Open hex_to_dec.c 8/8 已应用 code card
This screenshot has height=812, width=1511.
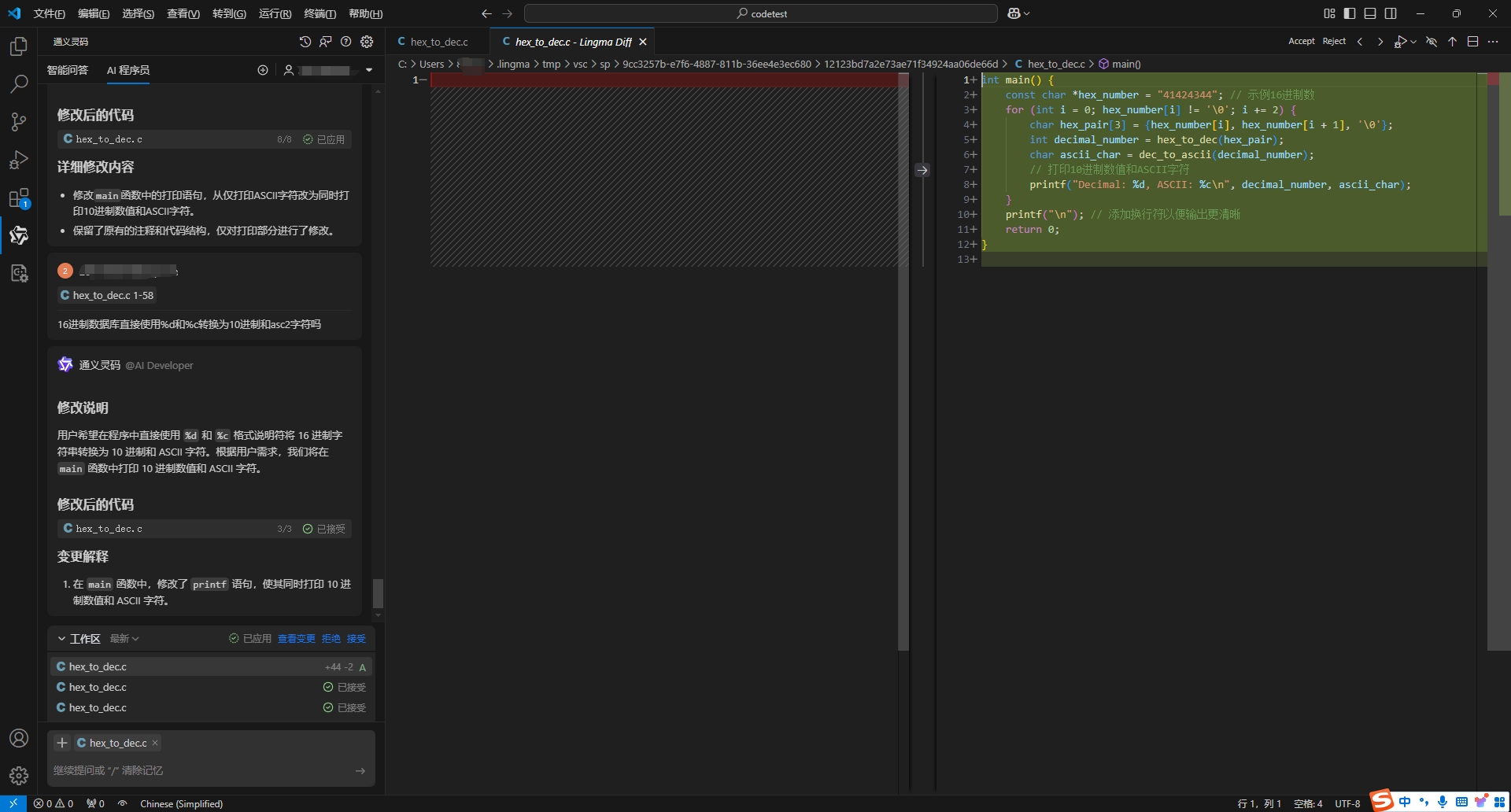click(205, 139)
